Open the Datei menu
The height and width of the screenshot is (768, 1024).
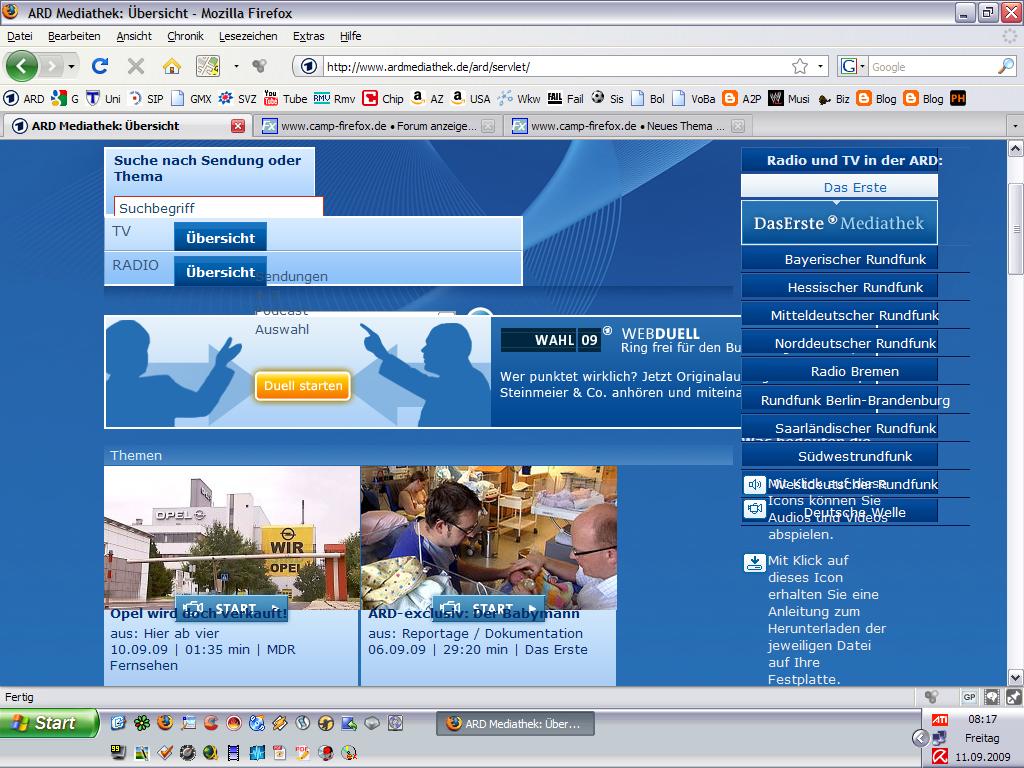(20, 36)
